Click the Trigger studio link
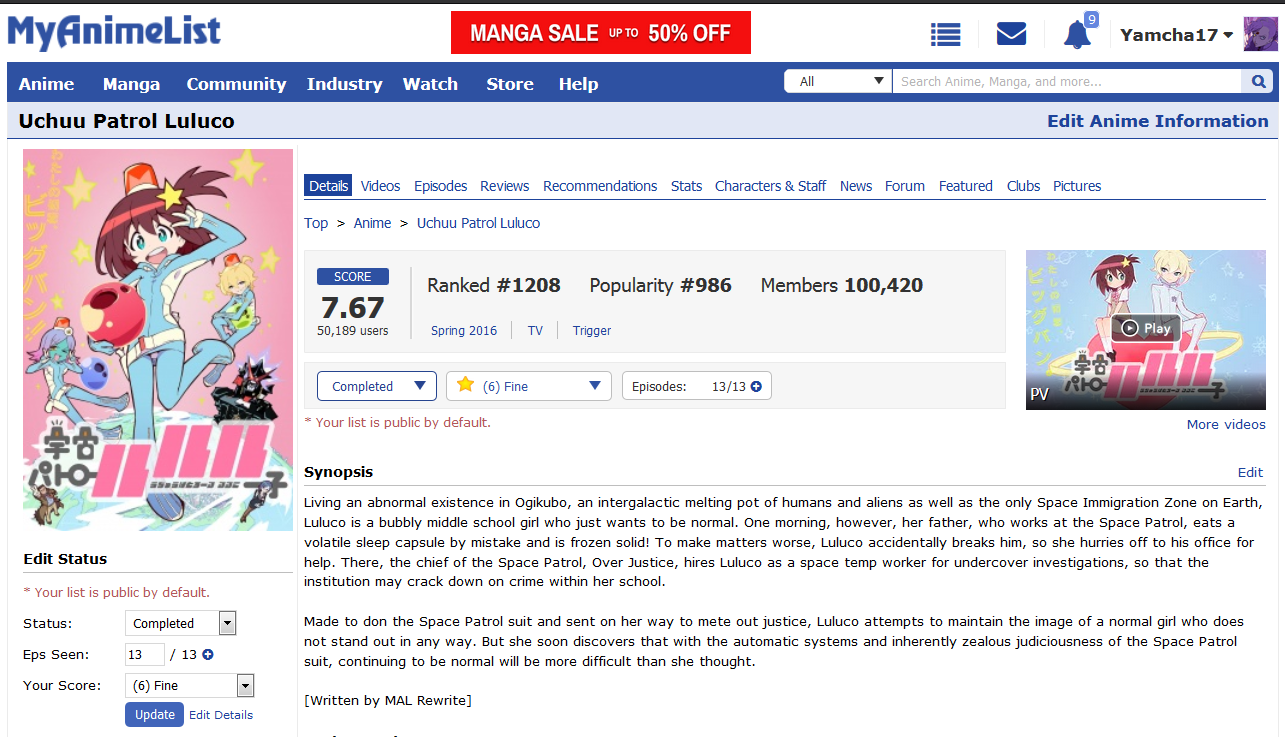Image resolution: width=1285 pixels, height=737 pixels. pos(592,331)
